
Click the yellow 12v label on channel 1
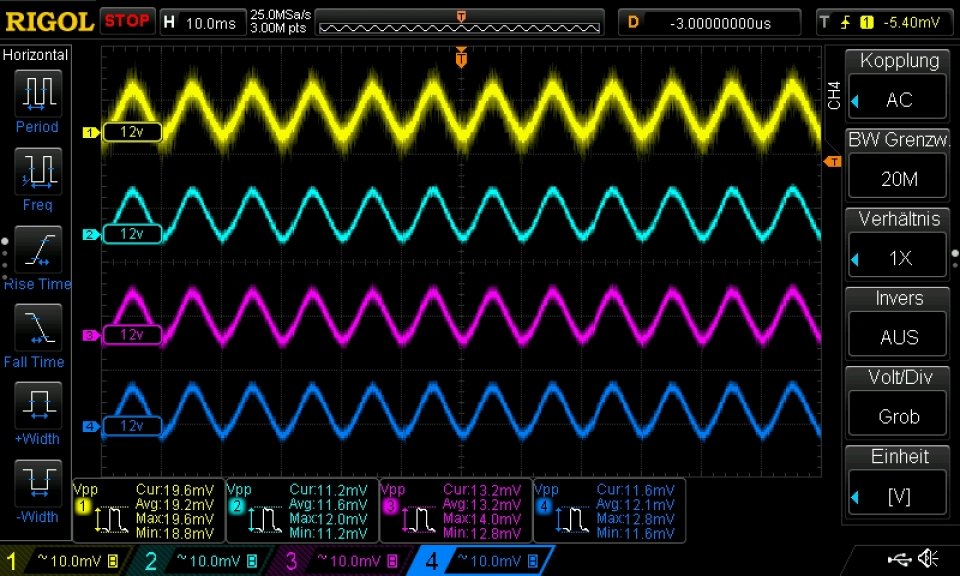[132, 132]
